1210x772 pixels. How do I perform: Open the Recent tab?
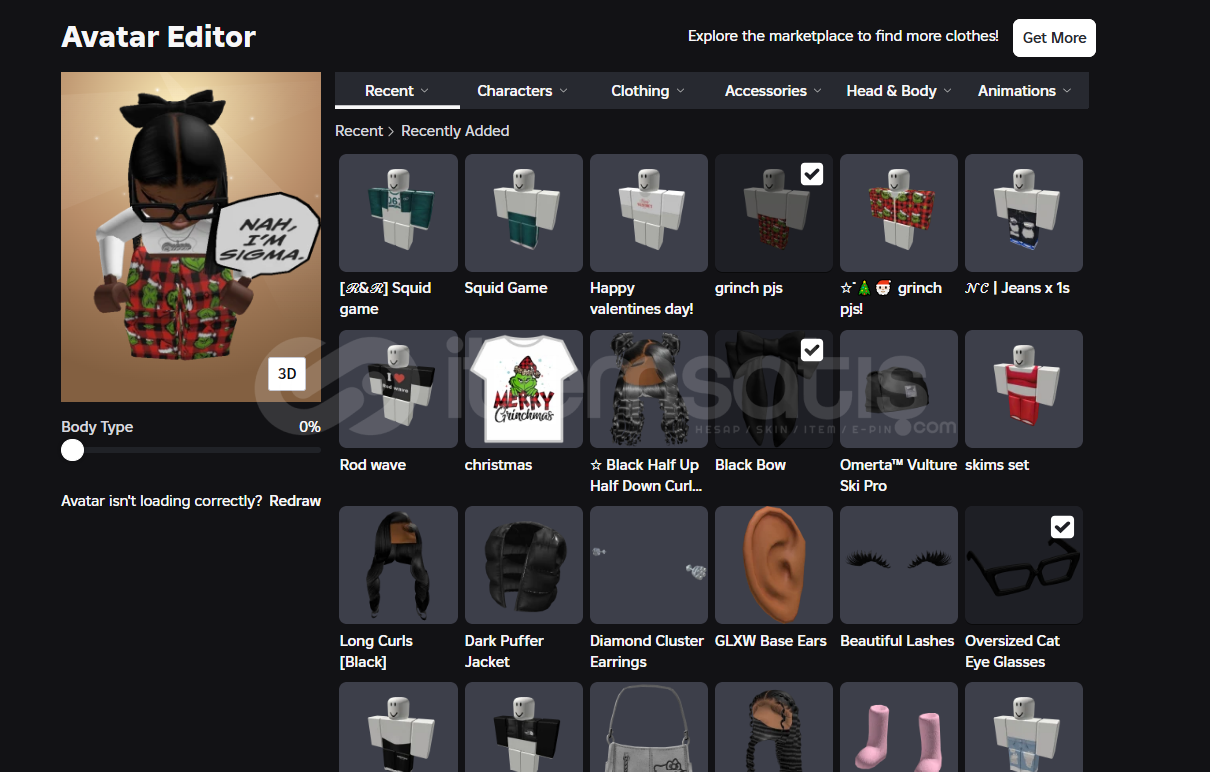[397, 90]
